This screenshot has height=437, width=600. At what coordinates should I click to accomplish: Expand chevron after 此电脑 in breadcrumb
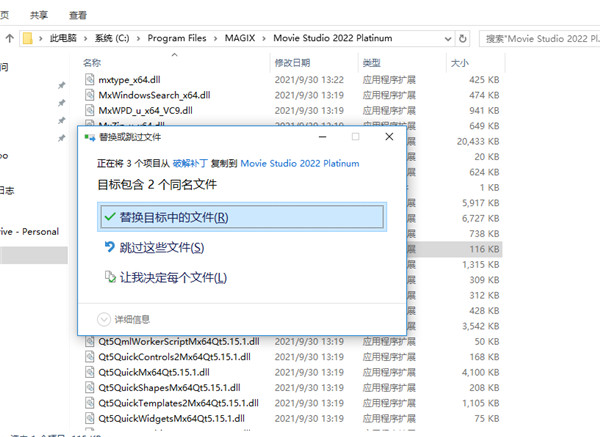pos(86,39)
